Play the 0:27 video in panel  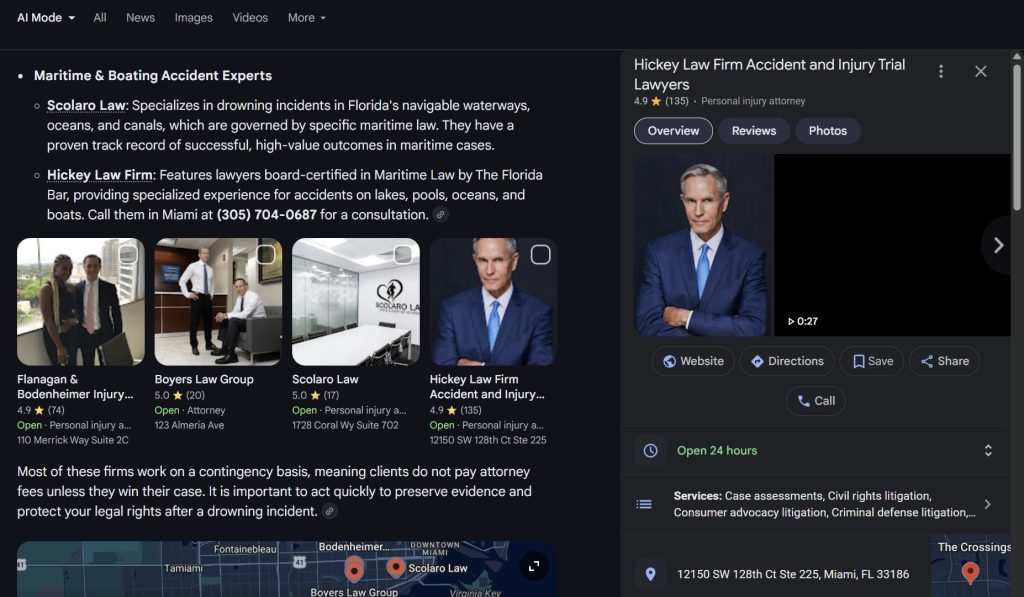[x=892, y=245]
